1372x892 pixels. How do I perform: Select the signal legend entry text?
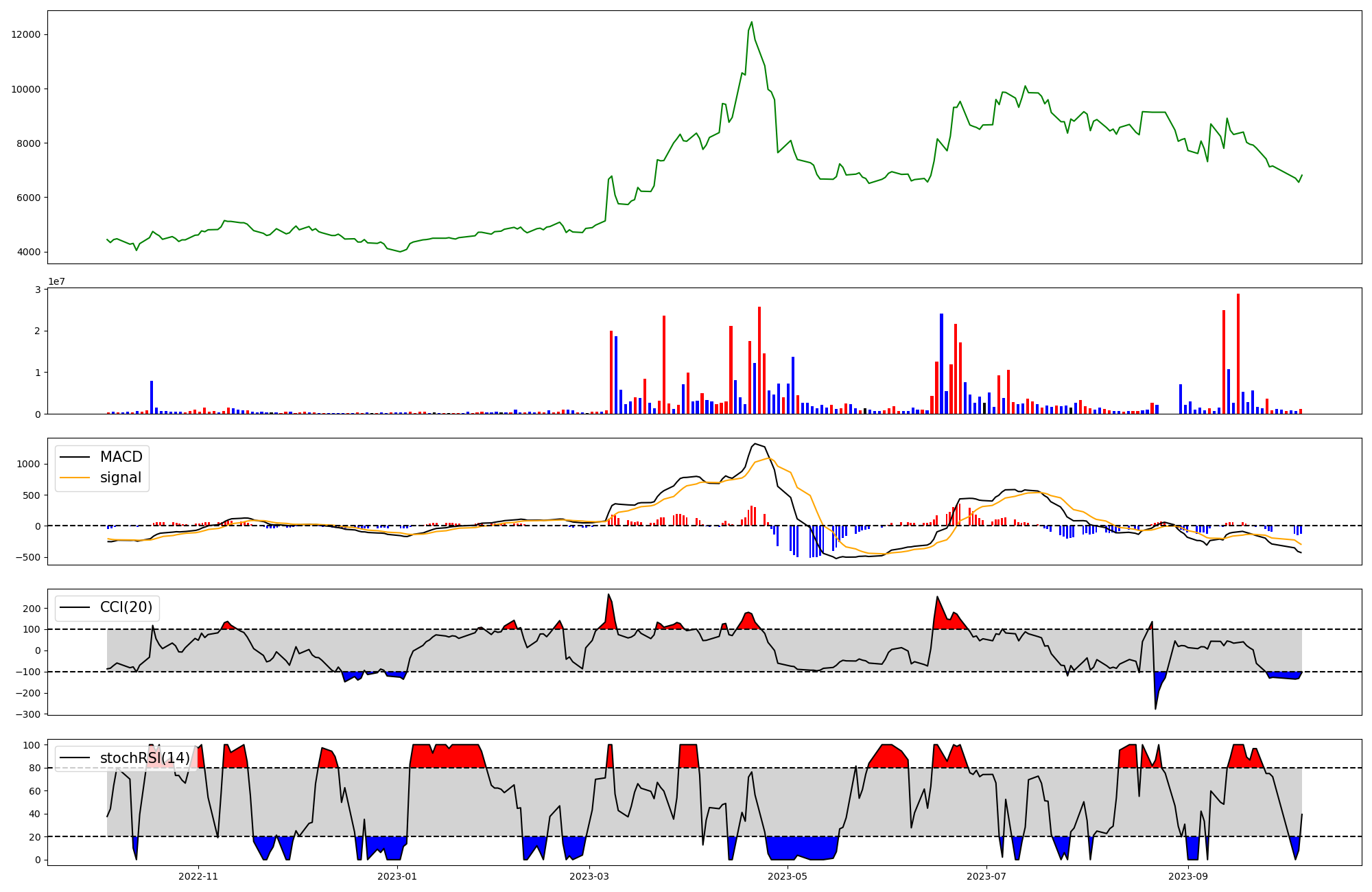click(120, 478)
